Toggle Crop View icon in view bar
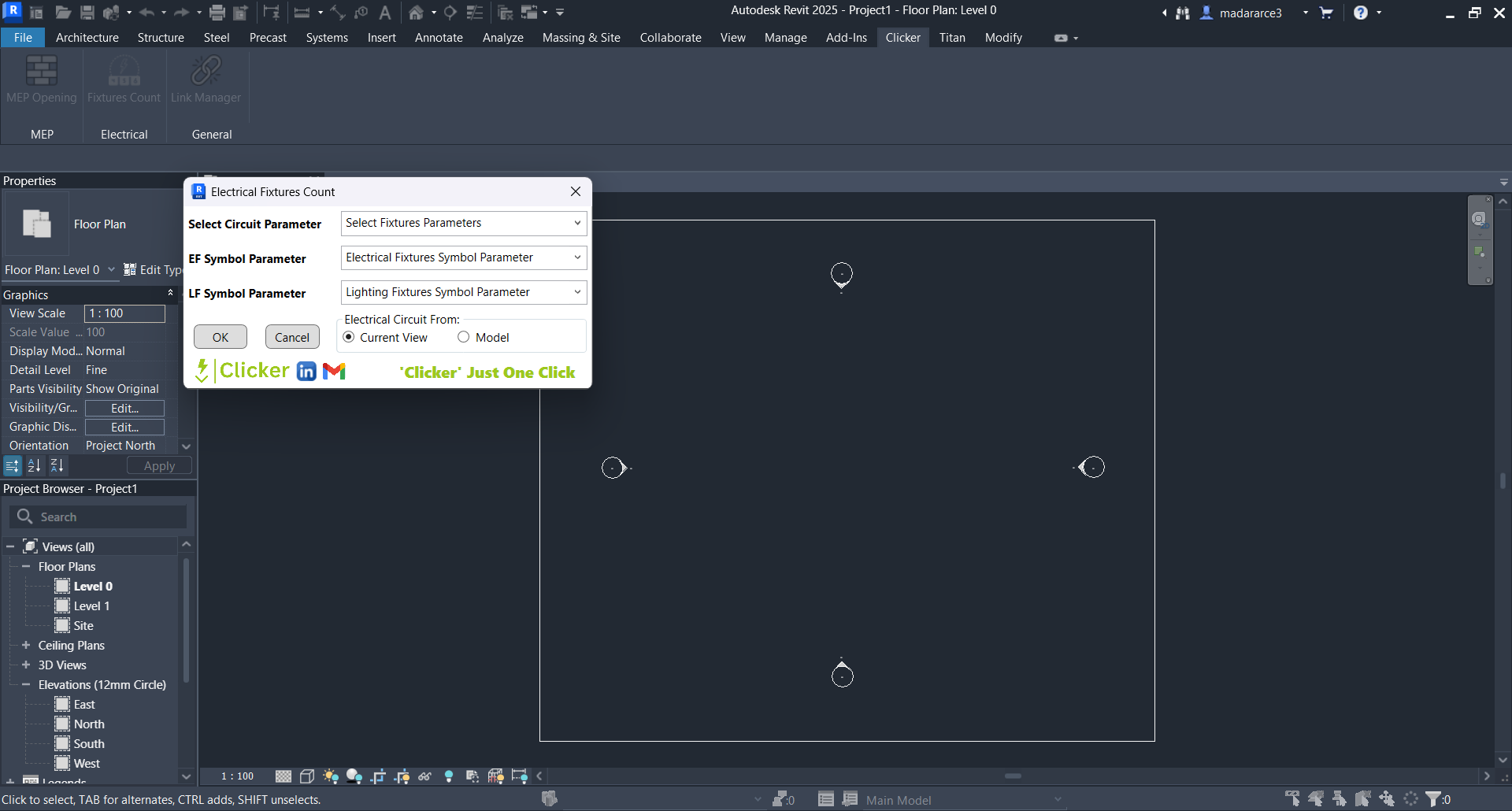1512x811 pixels. click(378, 776)
